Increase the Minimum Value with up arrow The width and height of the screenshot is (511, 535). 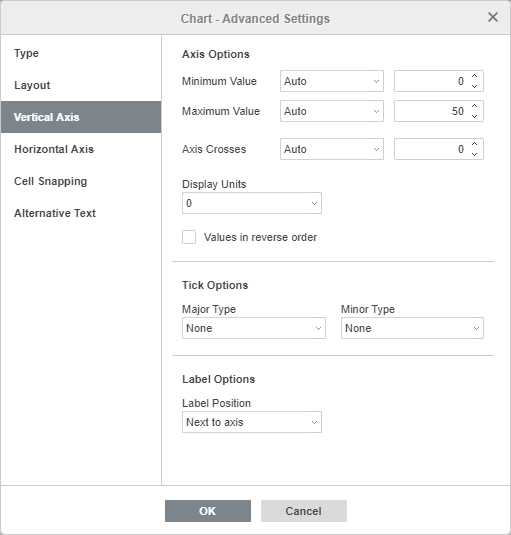pos(474,76)
